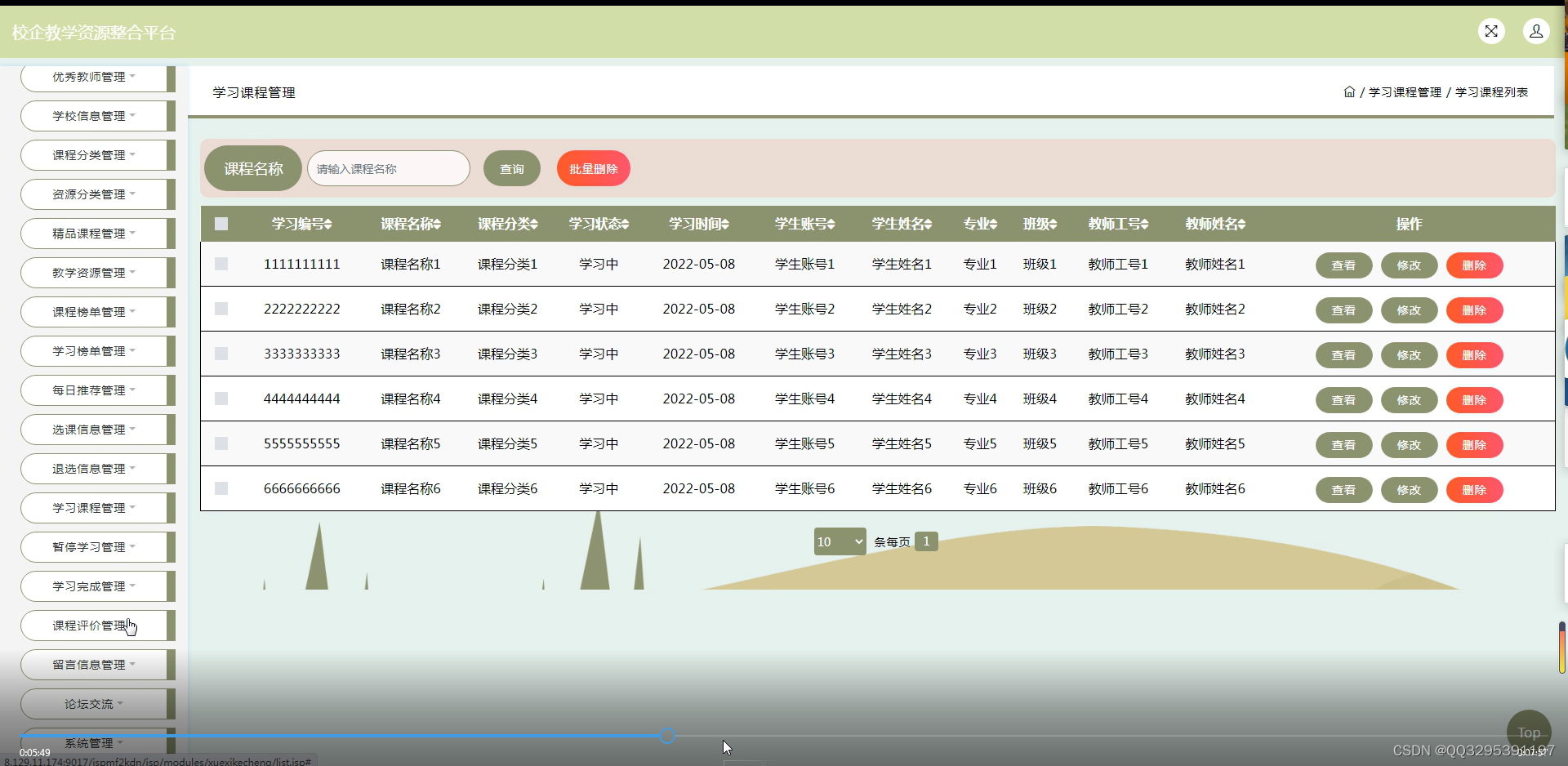The width and height of the screenshot is (1568, 766).
Task: Click 查看 for 课程名称6 row
Action: point(1344,490)
